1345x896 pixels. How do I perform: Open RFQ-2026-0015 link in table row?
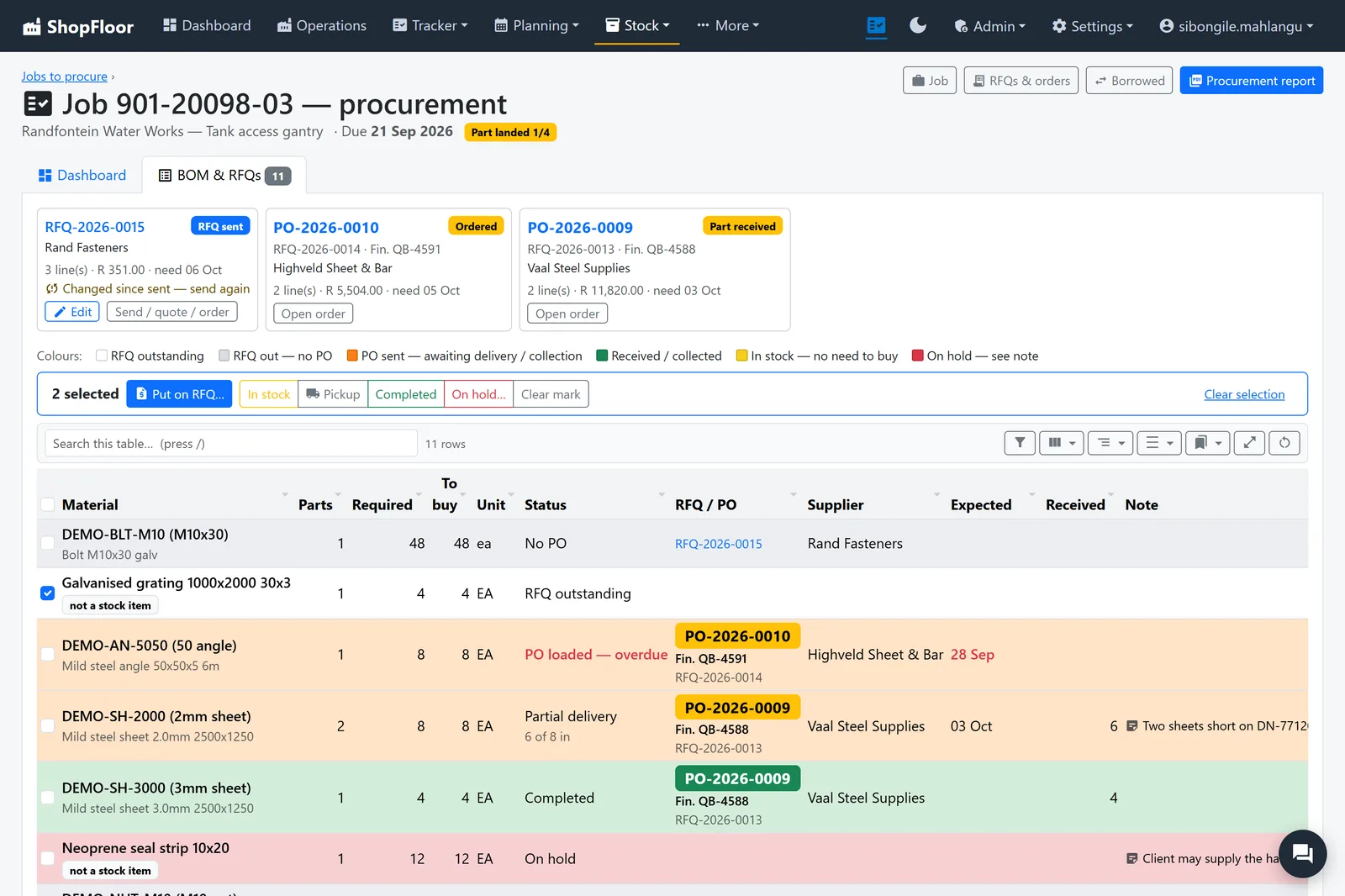click(x=719, y=544)
